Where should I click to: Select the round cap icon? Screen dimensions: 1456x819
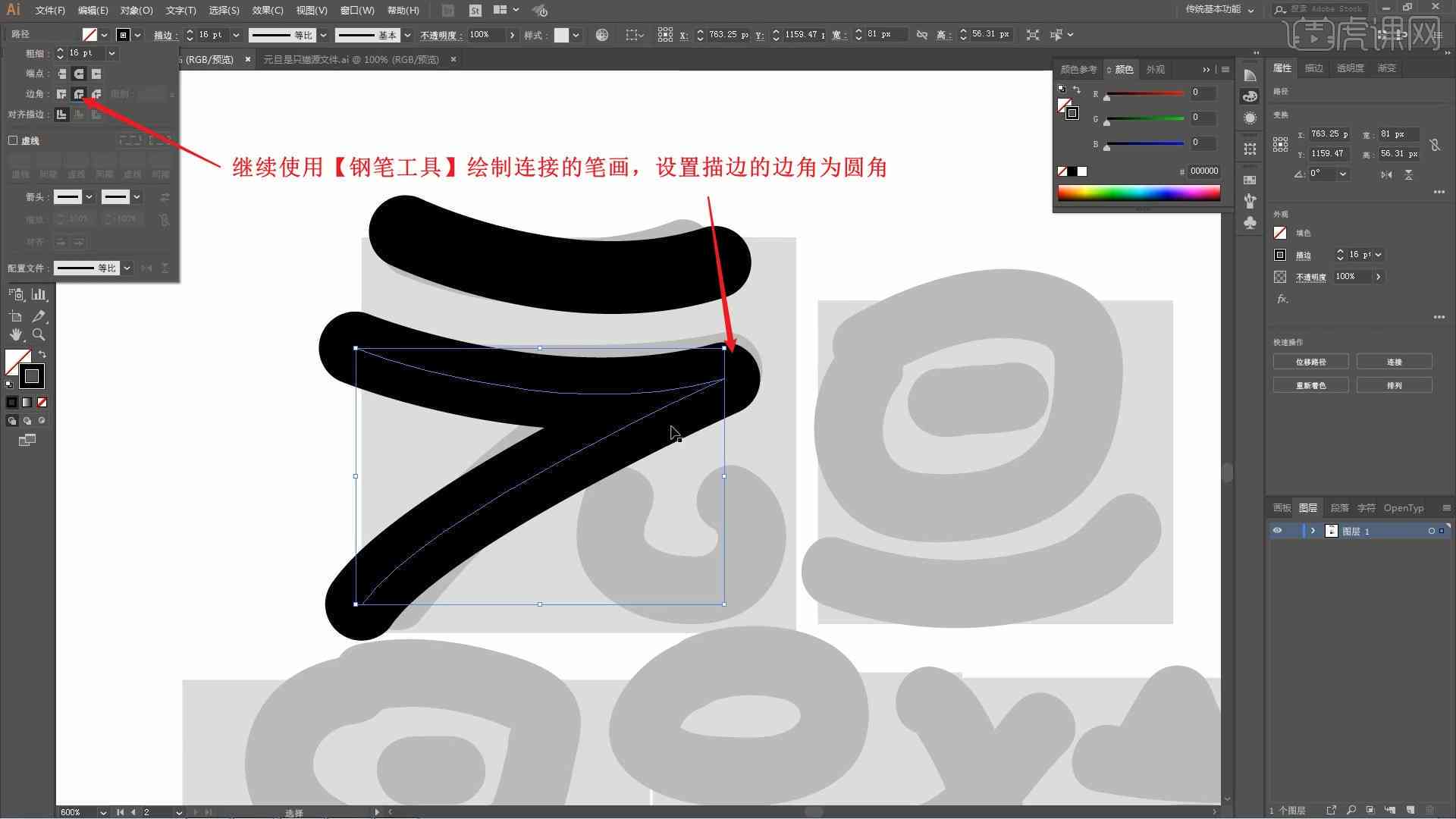[x=79, y=74]
